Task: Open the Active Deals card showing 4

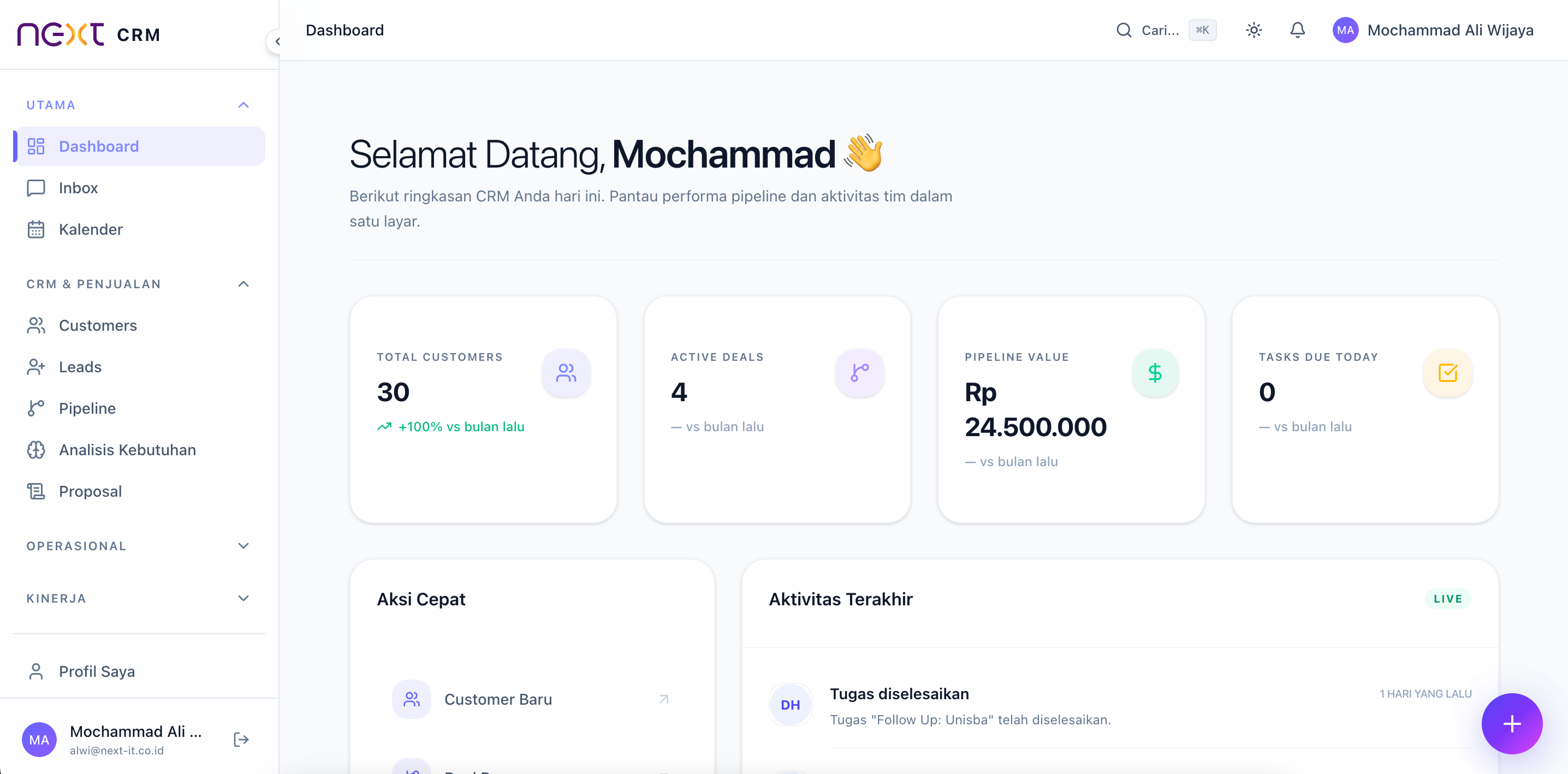Action: point(777,409)
